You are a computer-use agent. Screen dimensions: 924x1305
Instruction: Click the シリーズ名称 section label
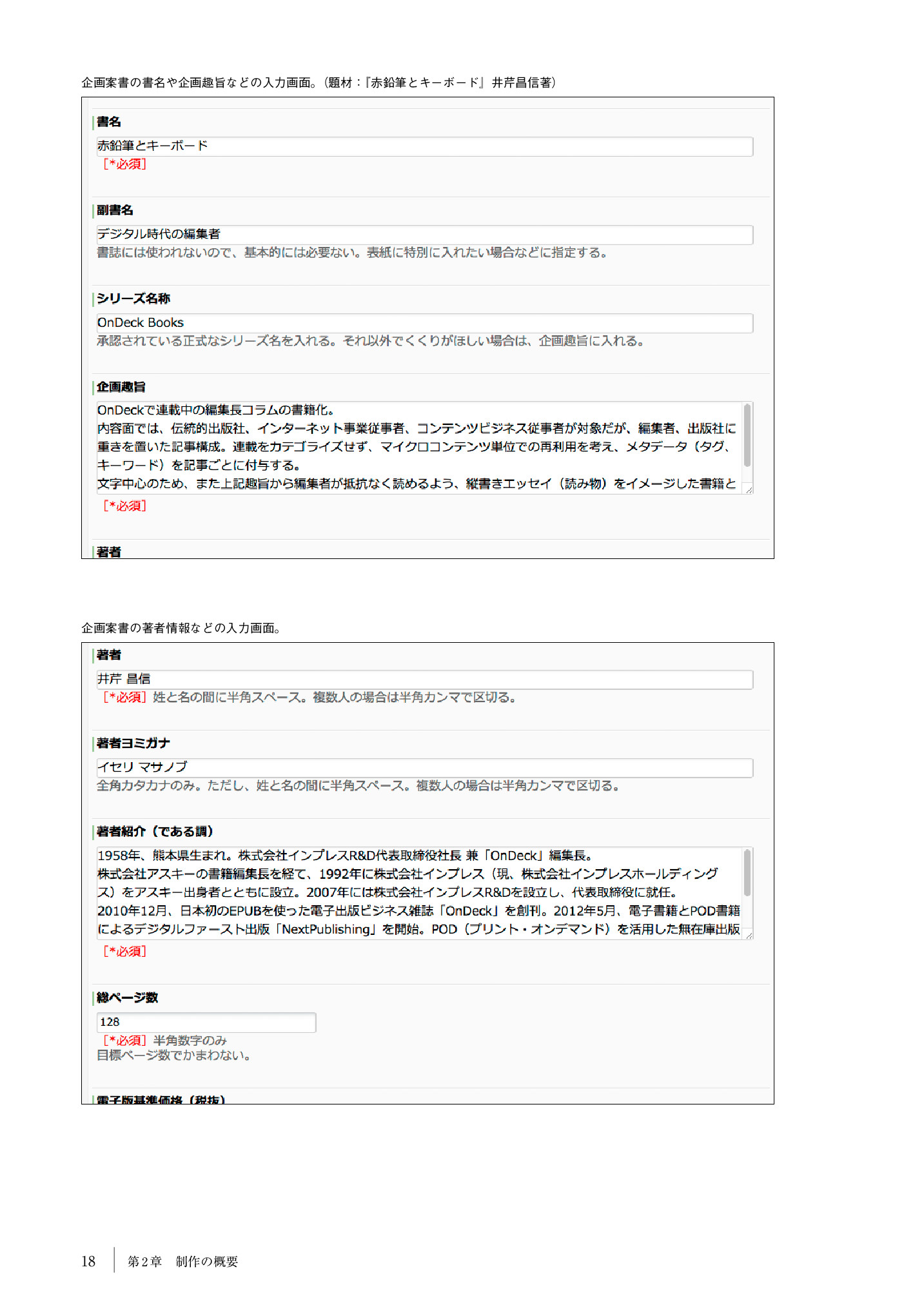coord(133,299)
